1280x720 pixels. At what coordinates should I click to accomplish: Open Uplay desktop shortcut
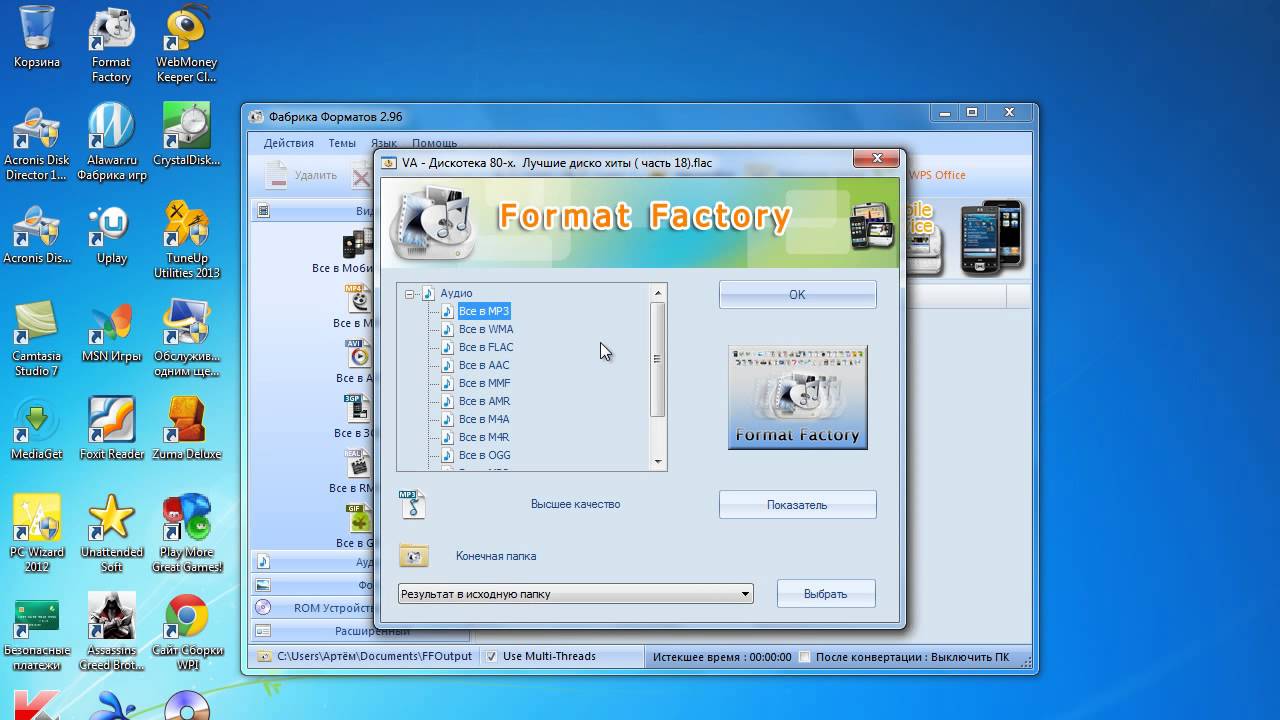[111, 233]
